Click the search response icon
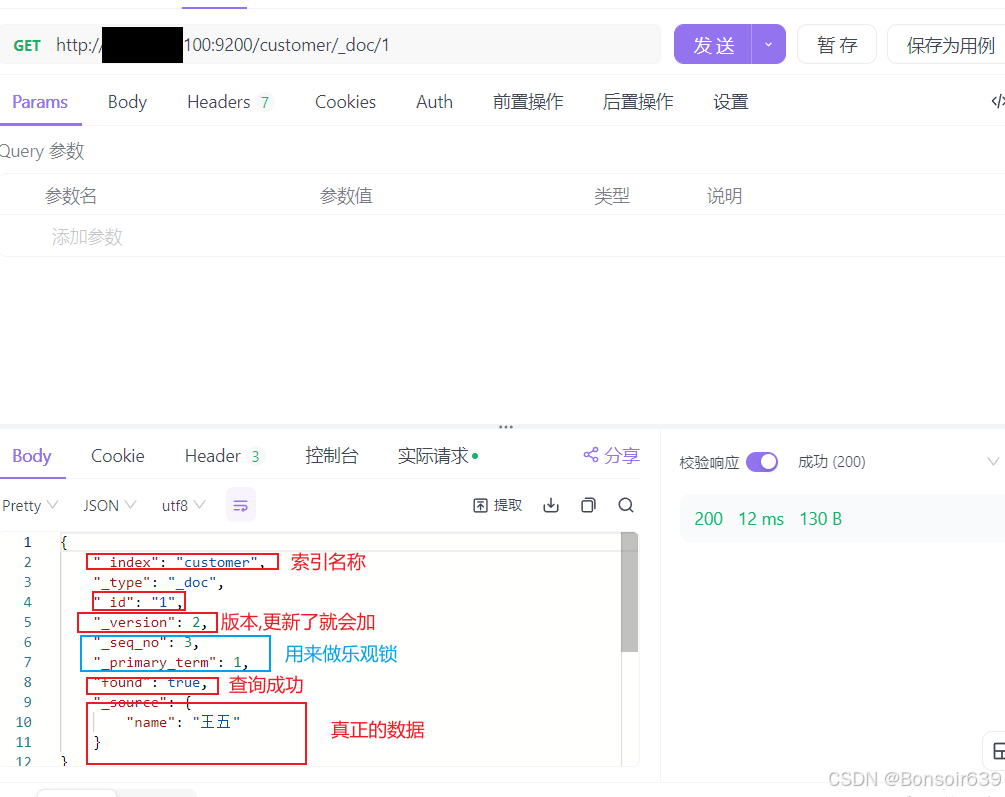Viewport: 1005px width, 797px height. click(x=626, y=505)
